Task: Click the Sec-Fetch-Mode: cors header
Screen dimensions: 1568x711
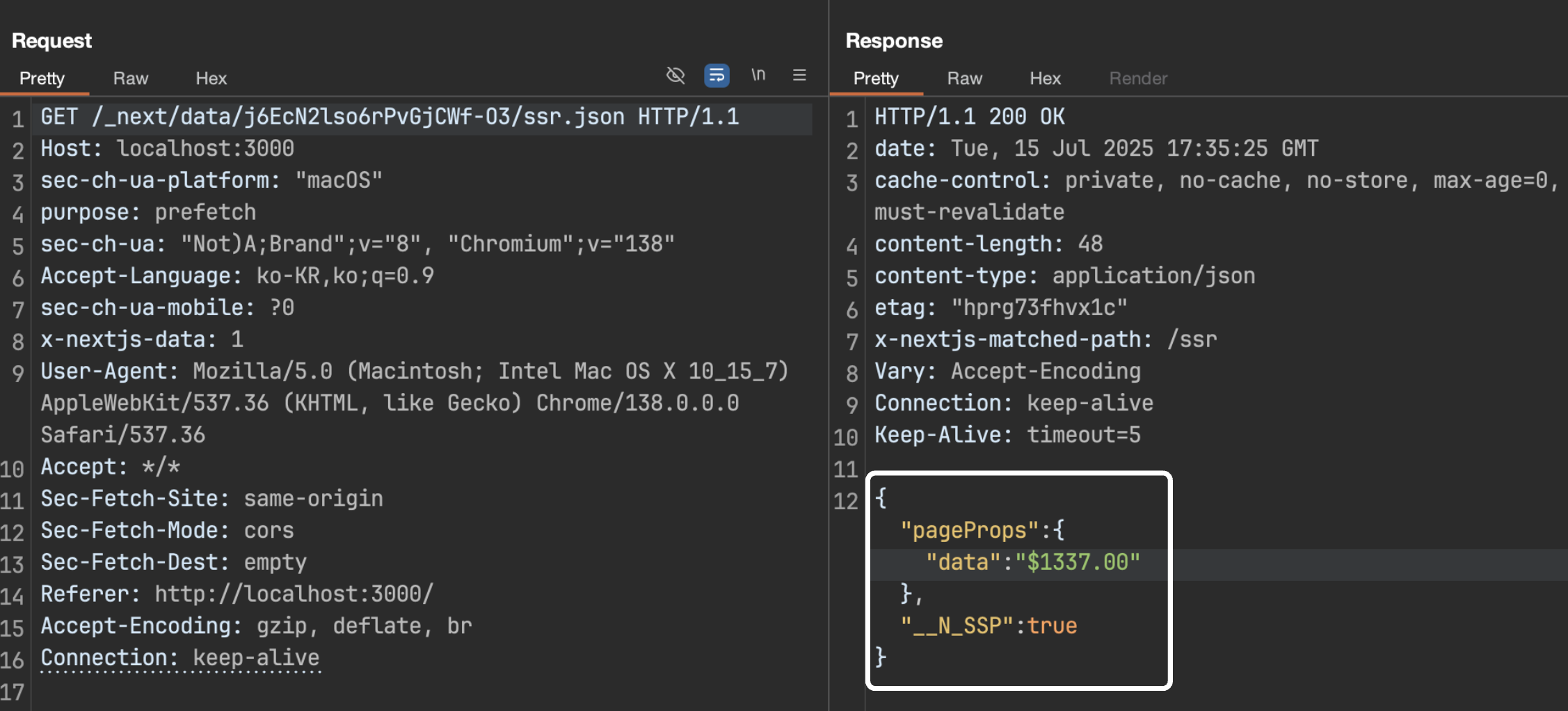Action: click(x=167, y=531)
